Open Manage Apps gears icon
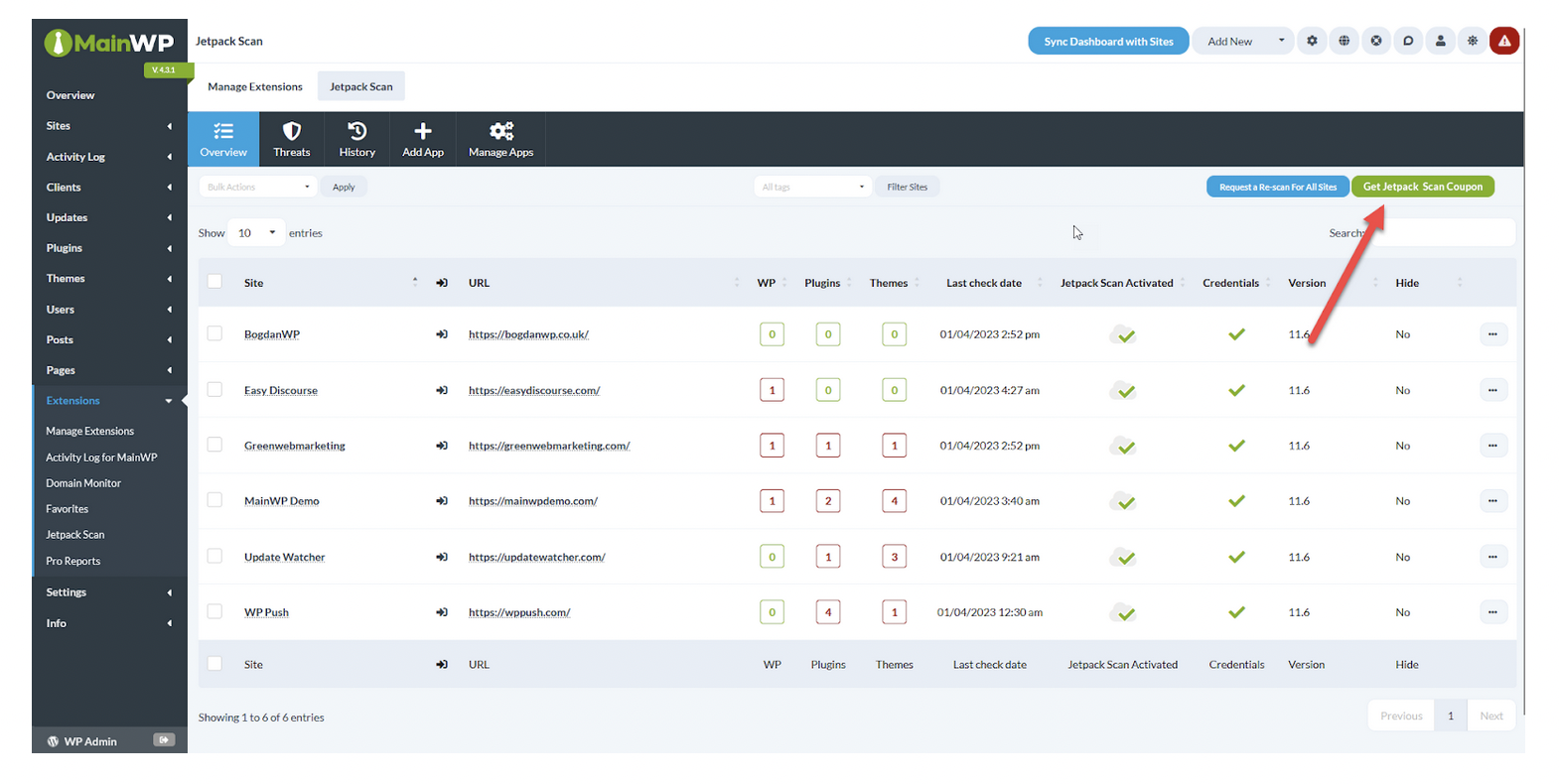Image resolution: width=1559 pixels, height=784 pixels. click(501, 131)
